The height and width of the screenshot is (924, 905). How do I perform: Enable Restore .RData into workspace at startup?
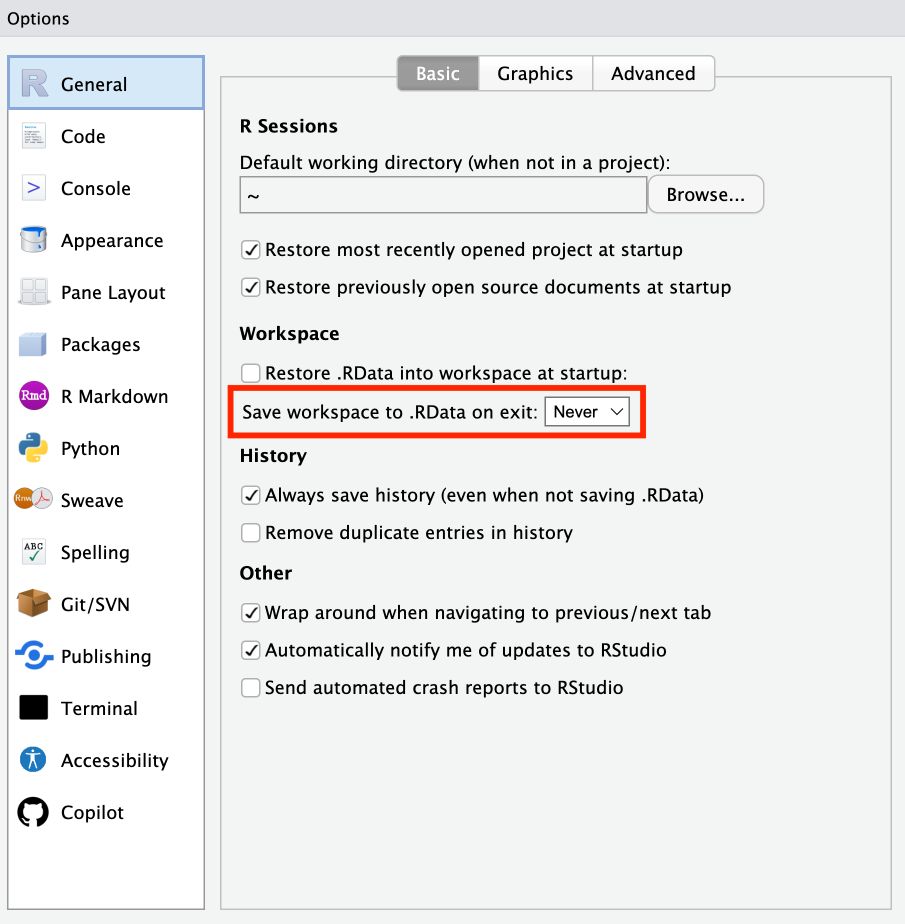coord(251,373)
